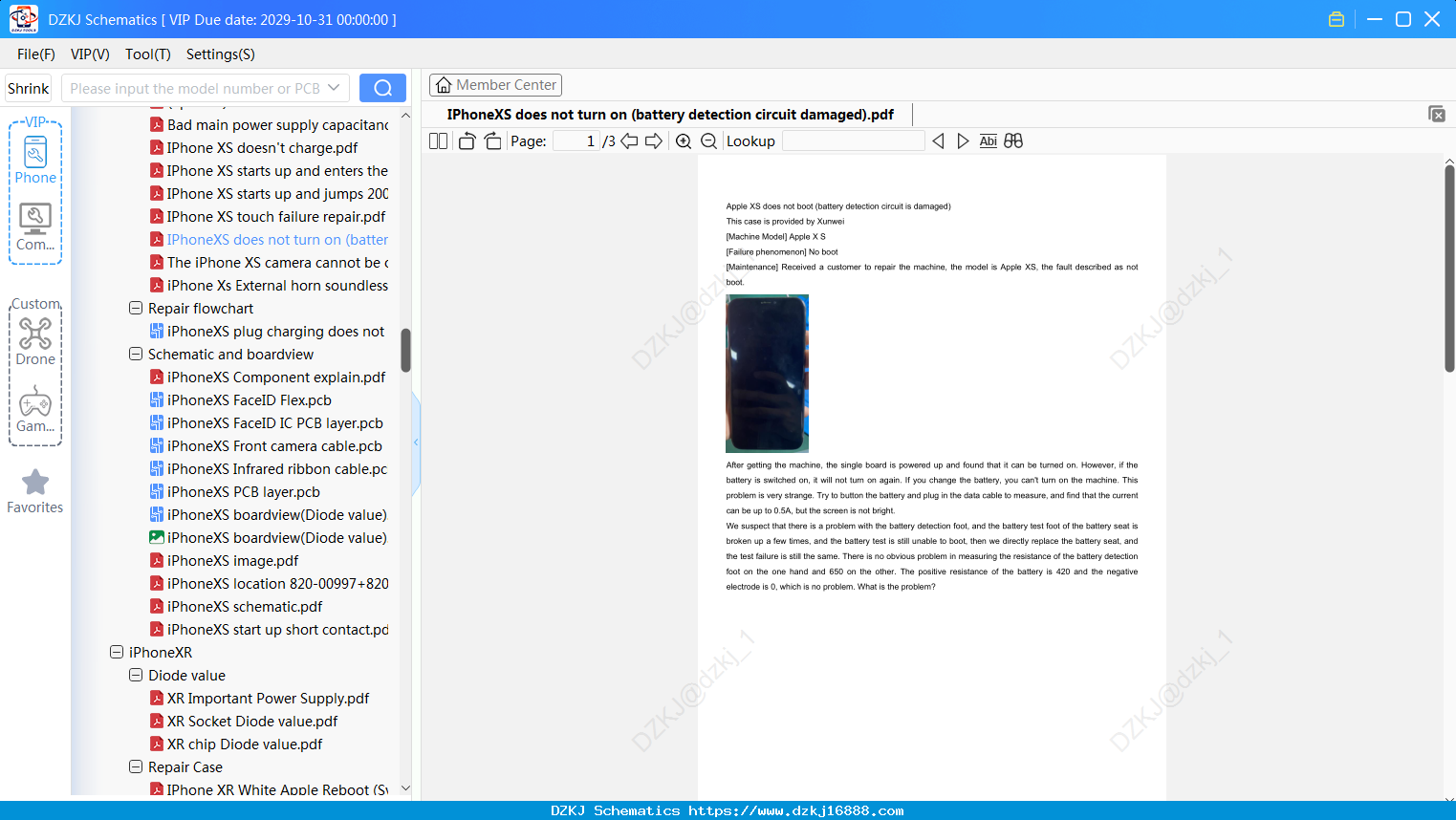1456x820 pixels.
Task: Toggle the Abi match option icon
Action: 989,141
